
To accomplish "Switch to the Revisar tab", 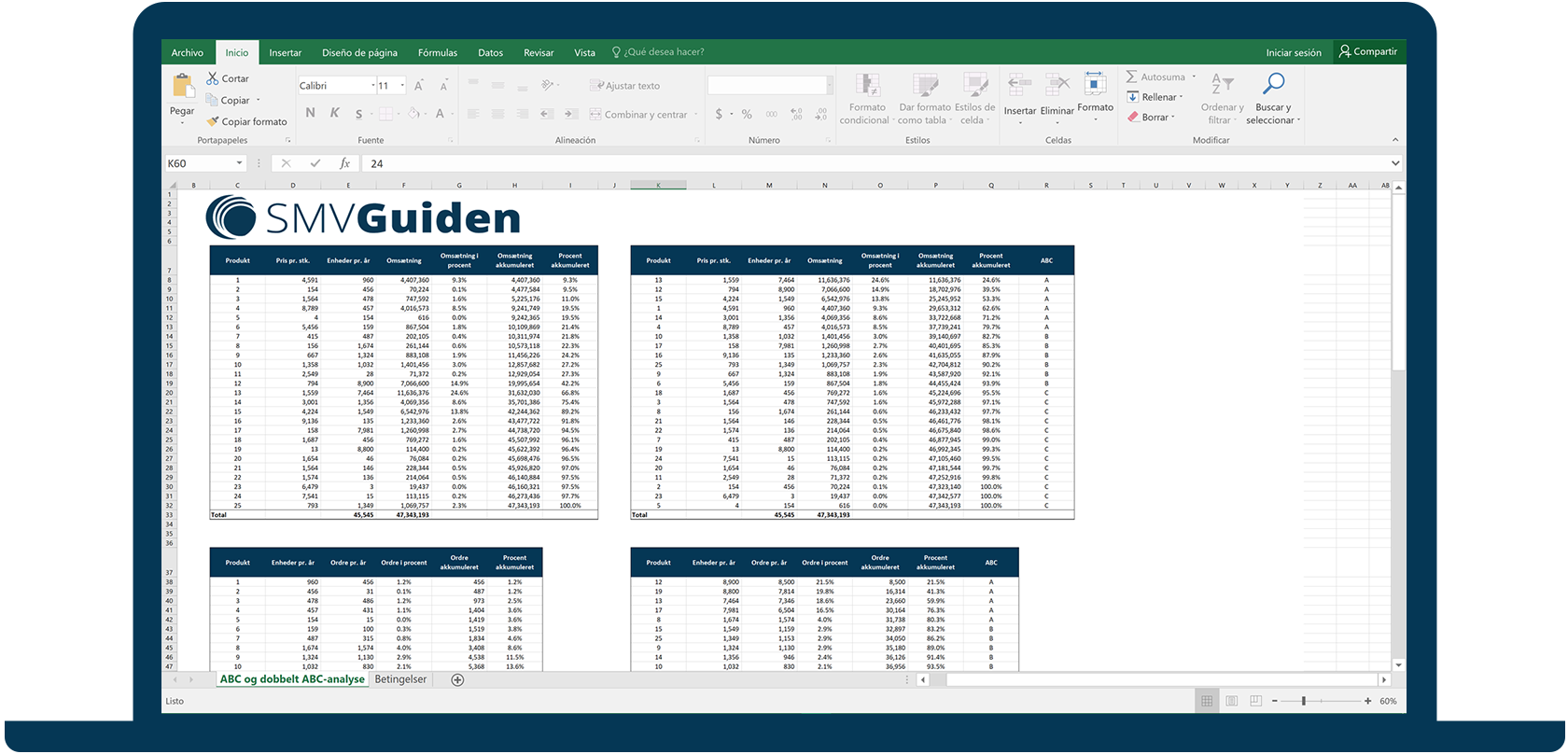I will pos(539,52).
